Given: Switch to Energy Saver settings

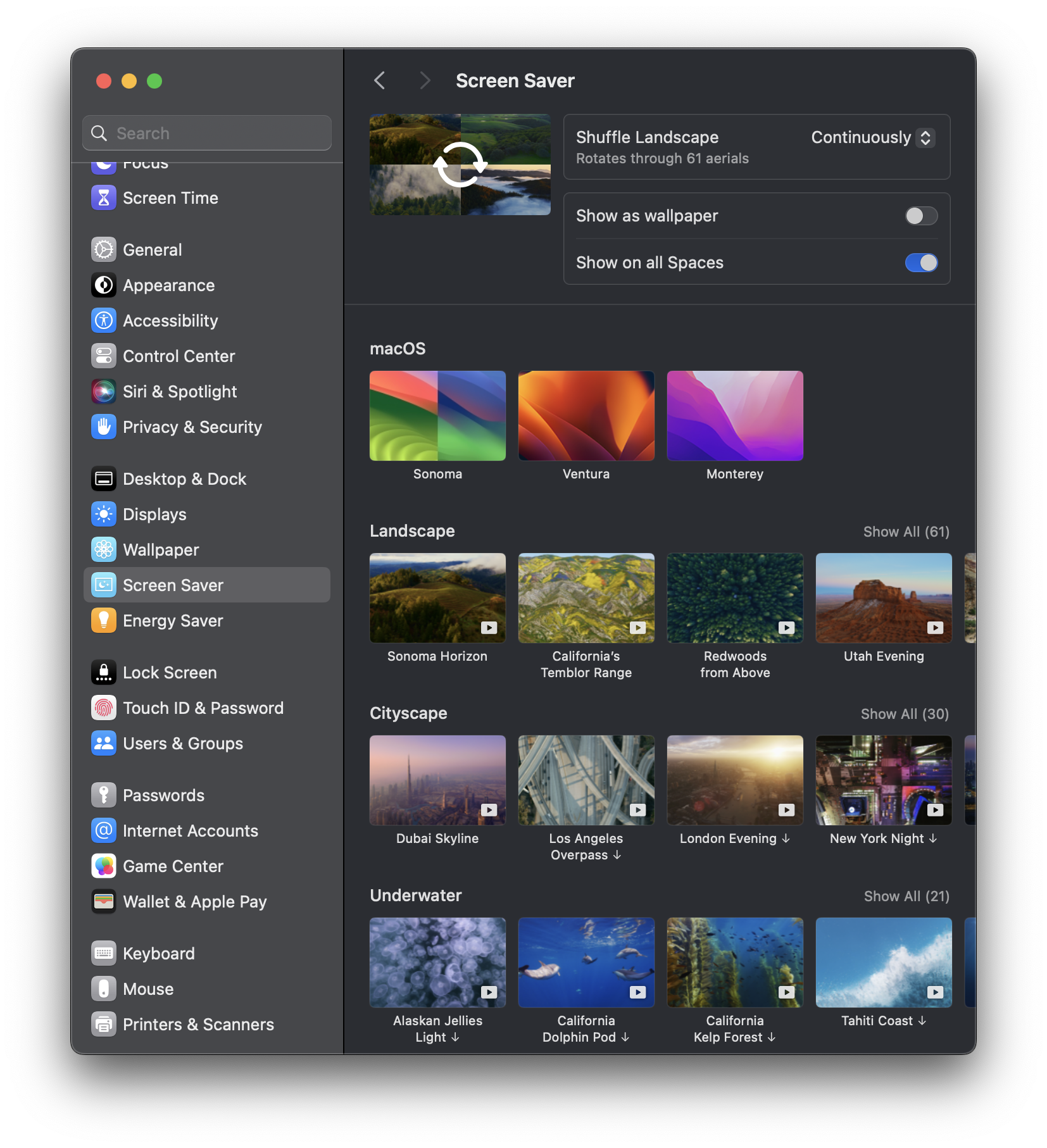Looking at the screenshot, I should coord(172,620).
